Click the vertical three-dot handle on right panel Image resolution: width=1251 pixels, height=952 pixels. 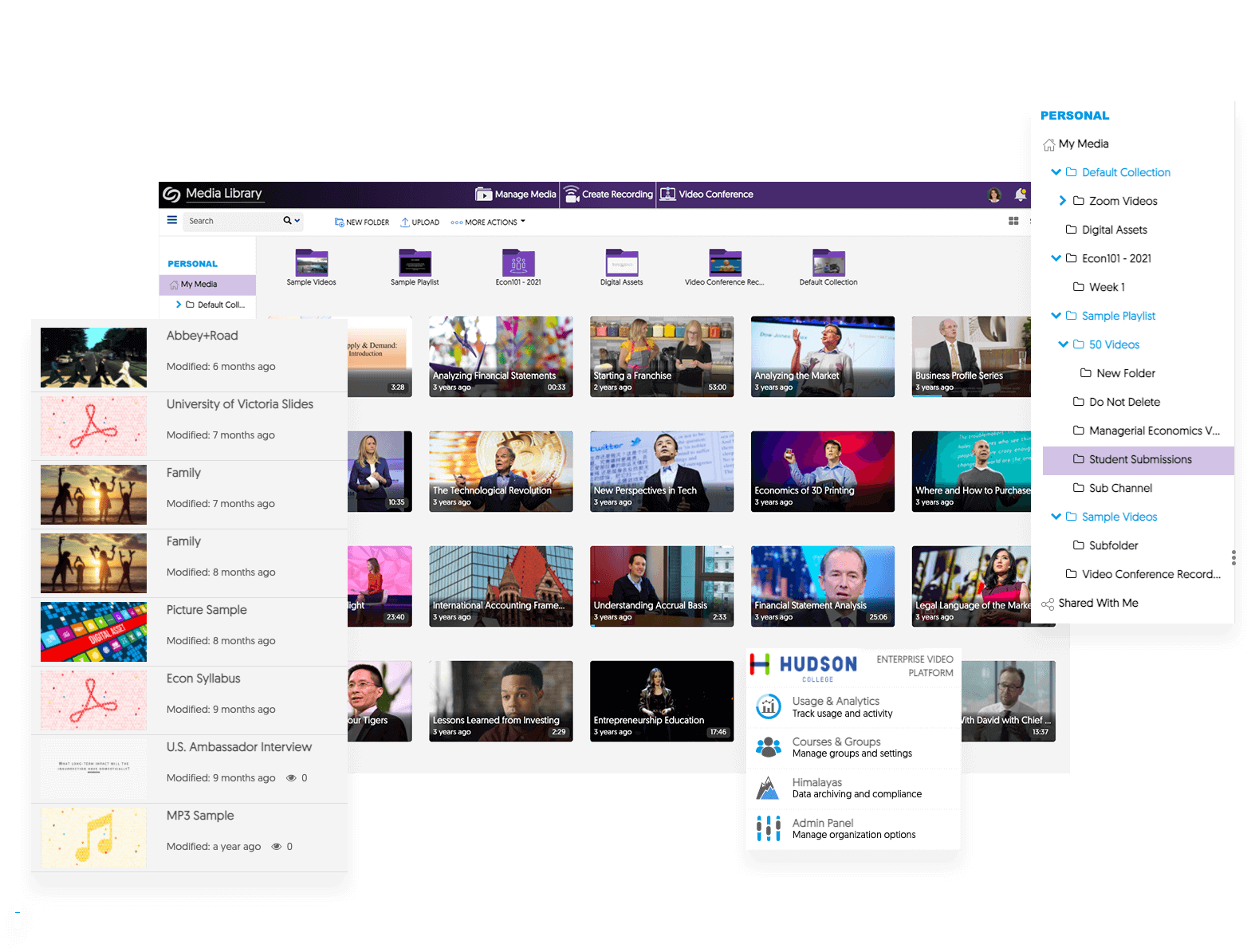[1233, 557]
